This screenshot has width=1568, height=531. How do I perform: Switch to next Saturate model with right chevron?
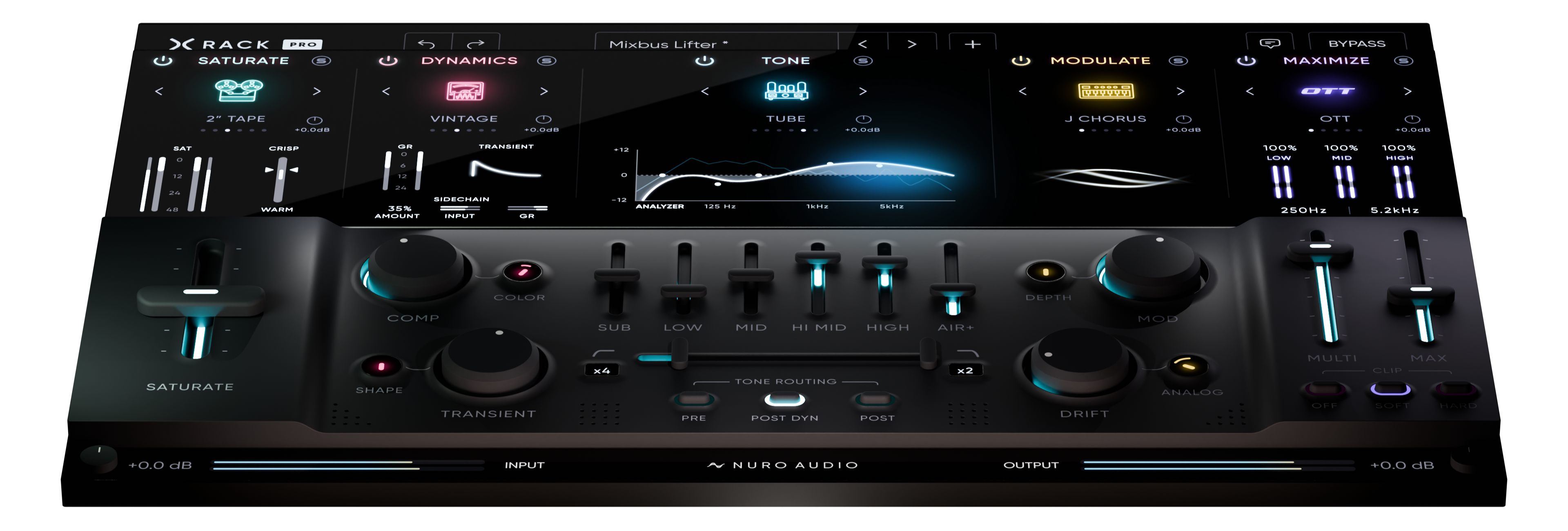click(x=316, y=91)
